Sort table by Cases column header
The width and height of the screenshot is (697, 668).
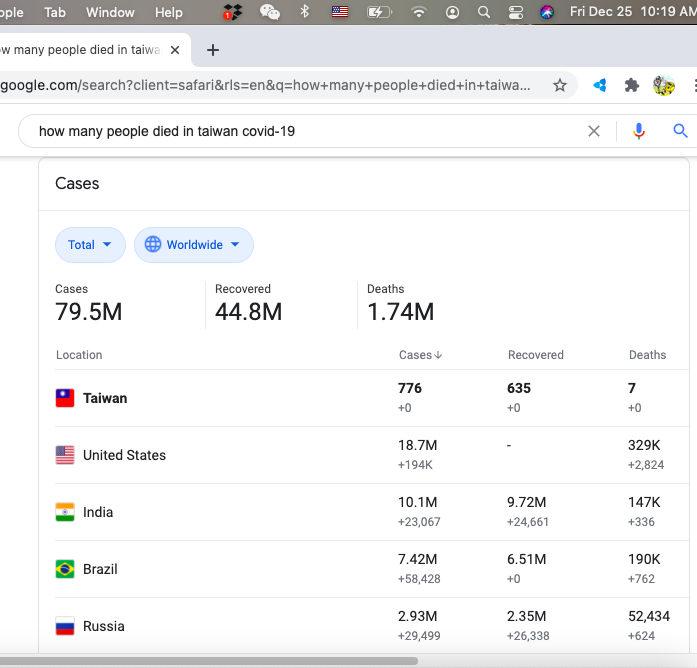point(420,355)
